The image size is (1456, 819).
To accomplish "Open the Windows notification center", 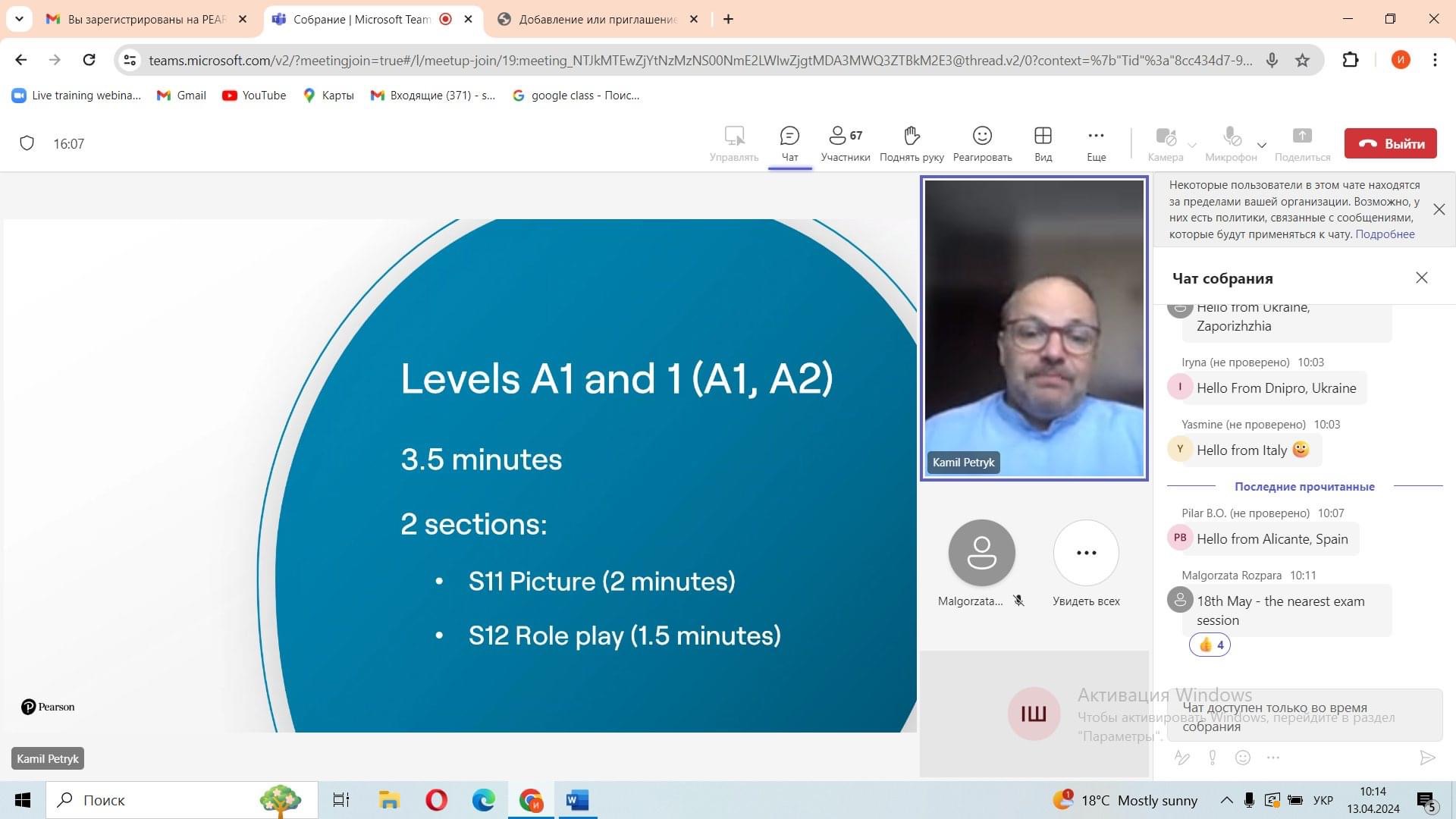I will (1426, 801).
